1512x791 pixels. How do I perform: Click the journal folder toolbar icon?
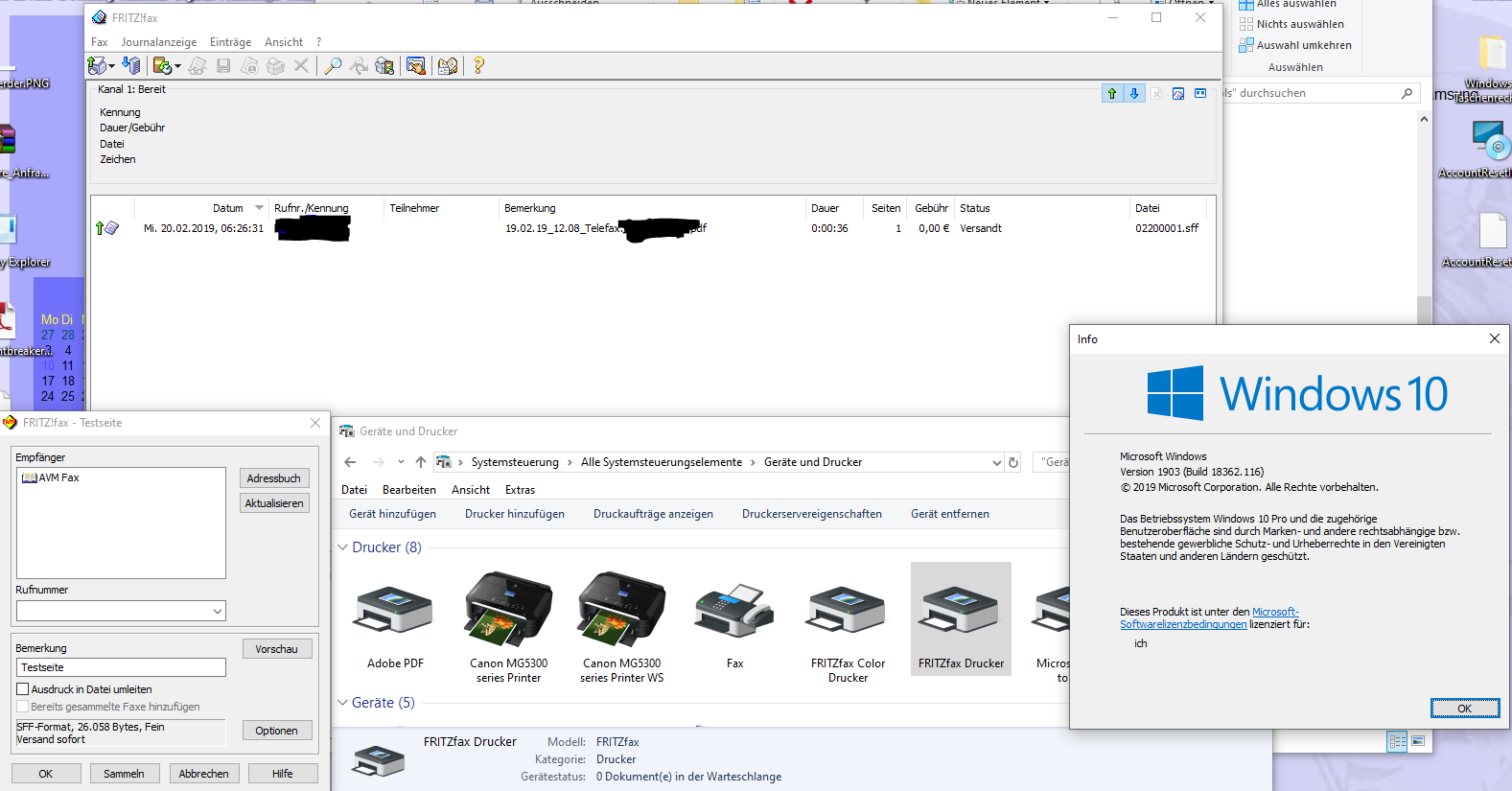162,65
